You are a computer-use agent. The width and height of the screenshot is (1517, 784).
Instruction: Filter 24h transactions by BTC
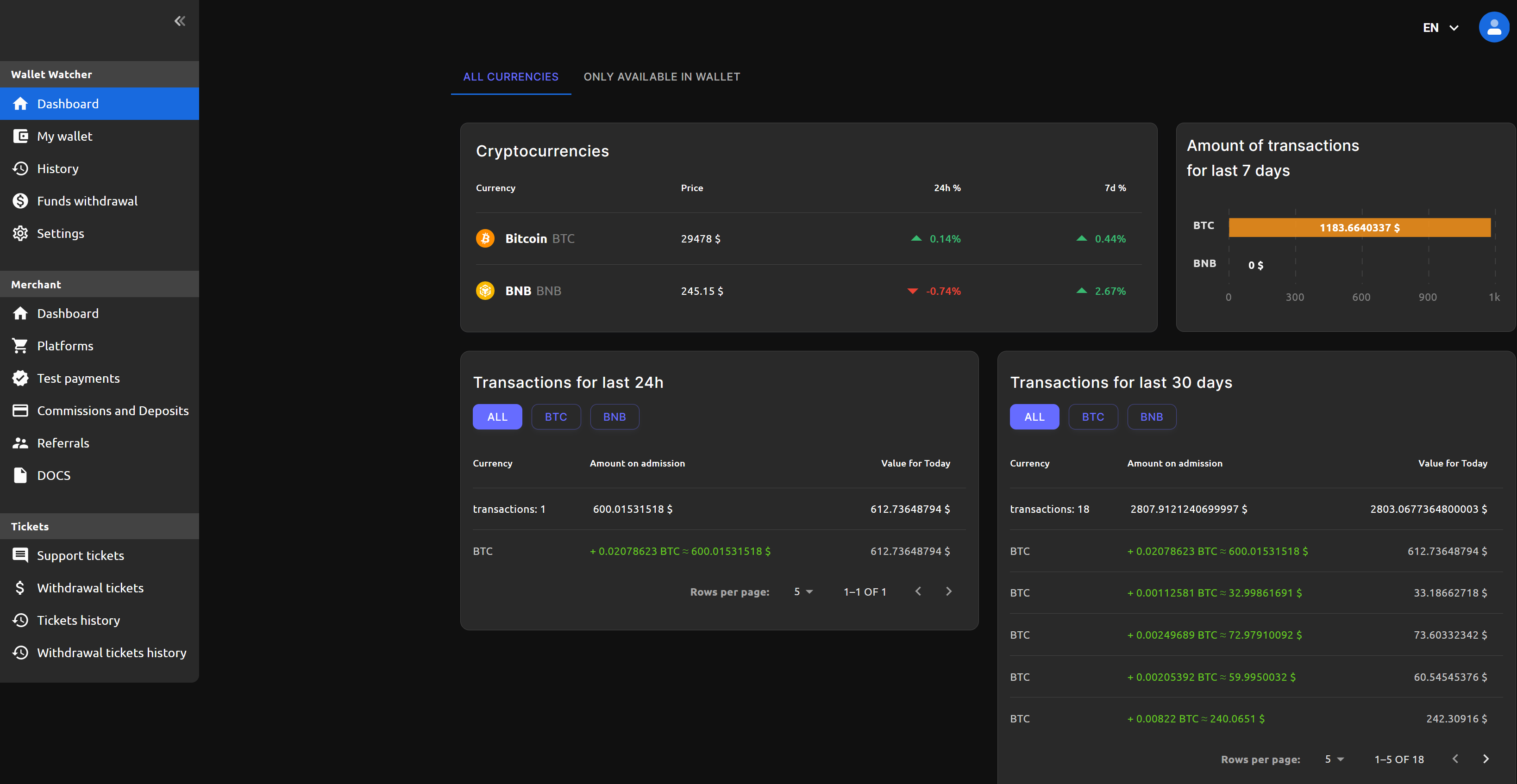coord(555,417)
